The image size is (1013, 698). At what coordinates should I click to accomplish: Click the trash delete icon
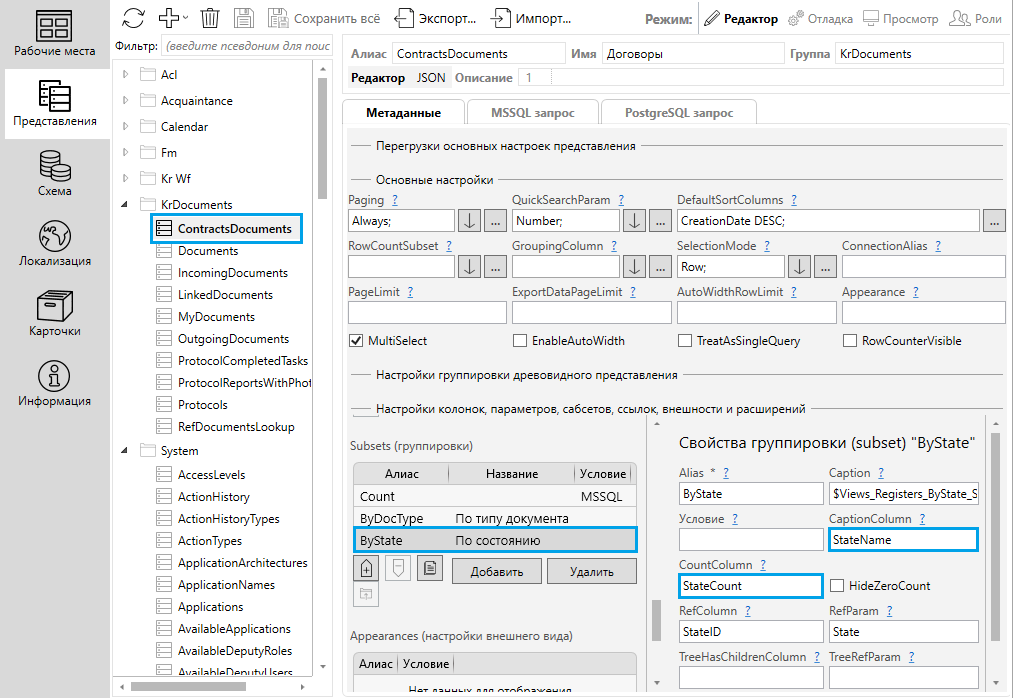pos(210,18)
